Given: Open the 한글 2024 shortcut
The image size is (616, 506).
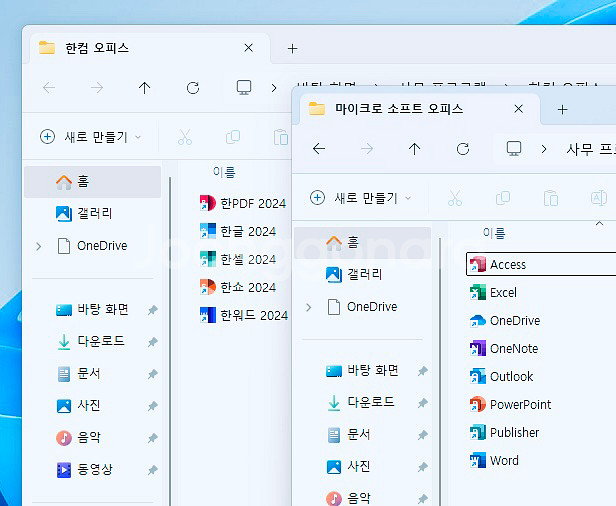Looking at the screenshot, I should [x=238, y=231].
